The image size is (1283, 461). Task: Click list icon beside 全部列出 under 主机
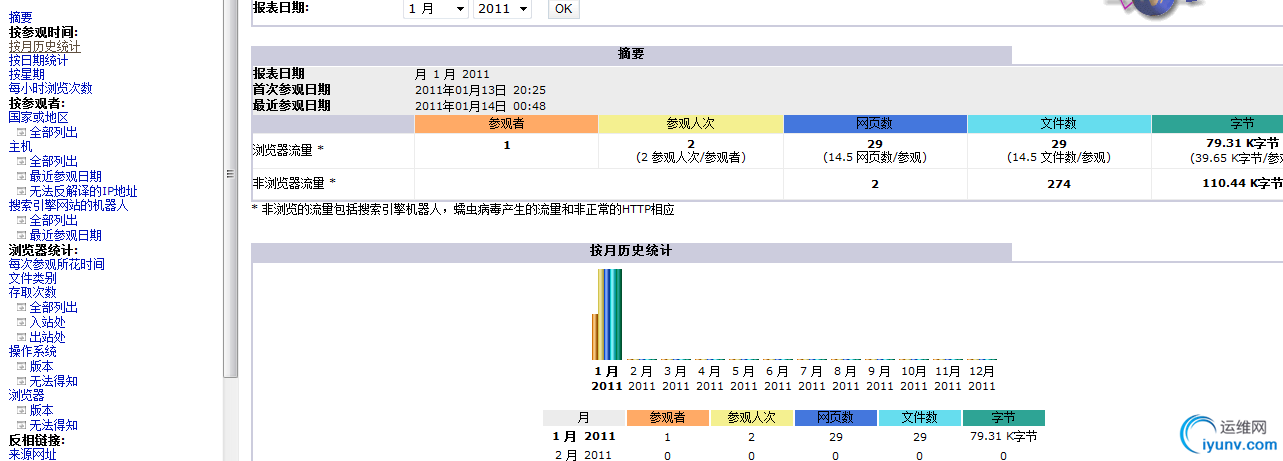[x=21, y=161]
